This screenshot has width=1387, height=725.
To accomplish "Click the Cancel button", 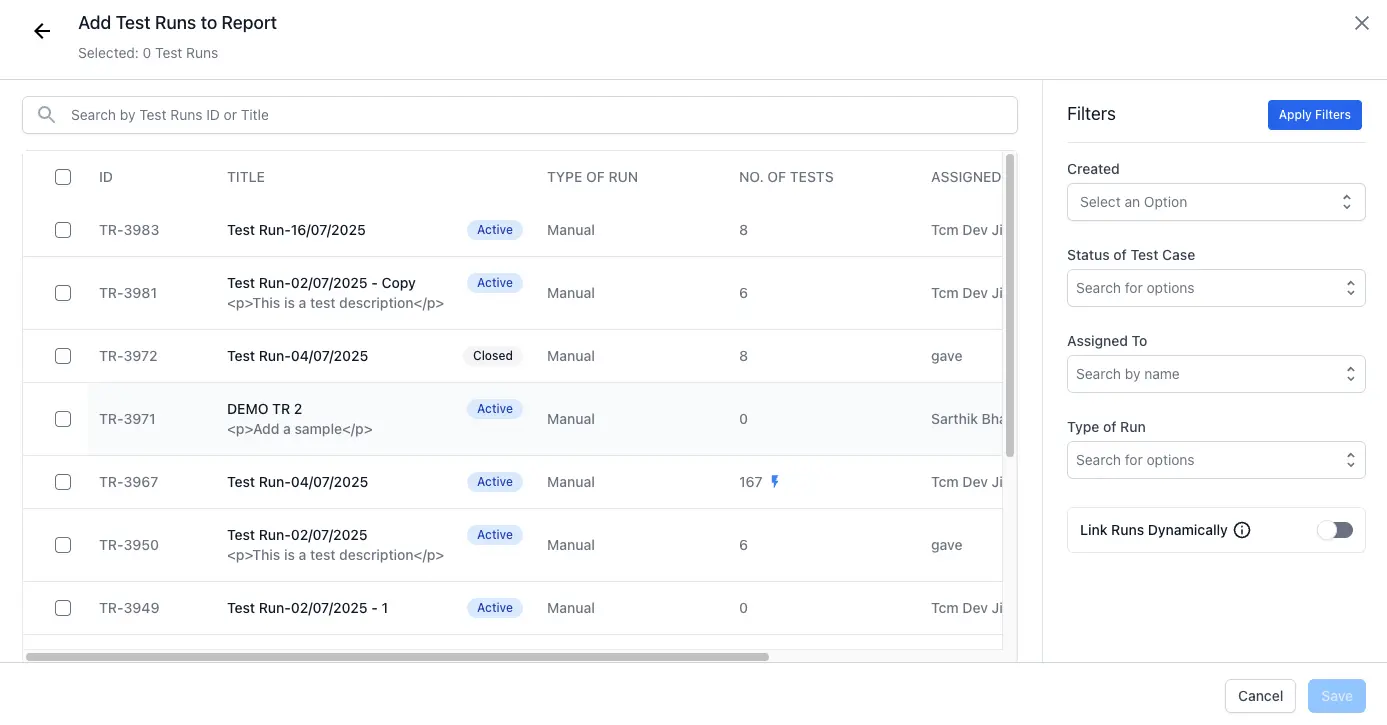I will [1260, 696].
